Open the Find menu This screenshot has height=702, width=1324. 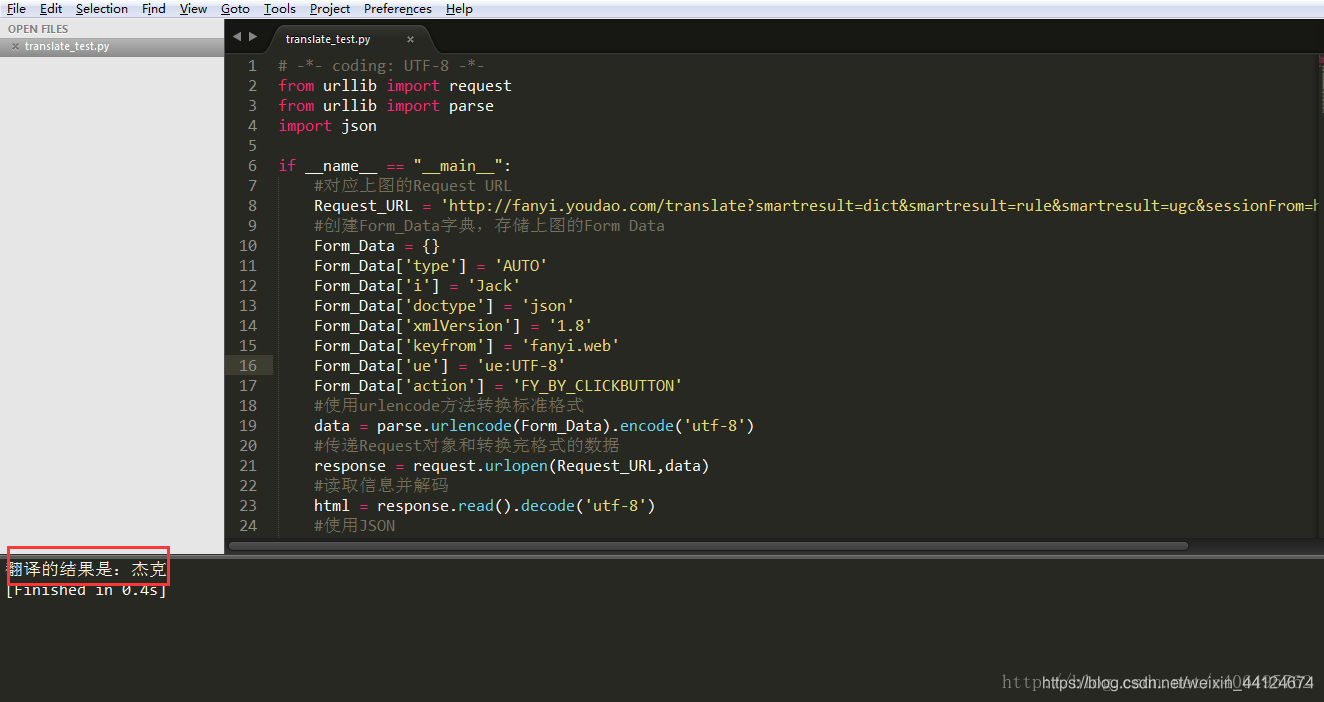point(154,9)
